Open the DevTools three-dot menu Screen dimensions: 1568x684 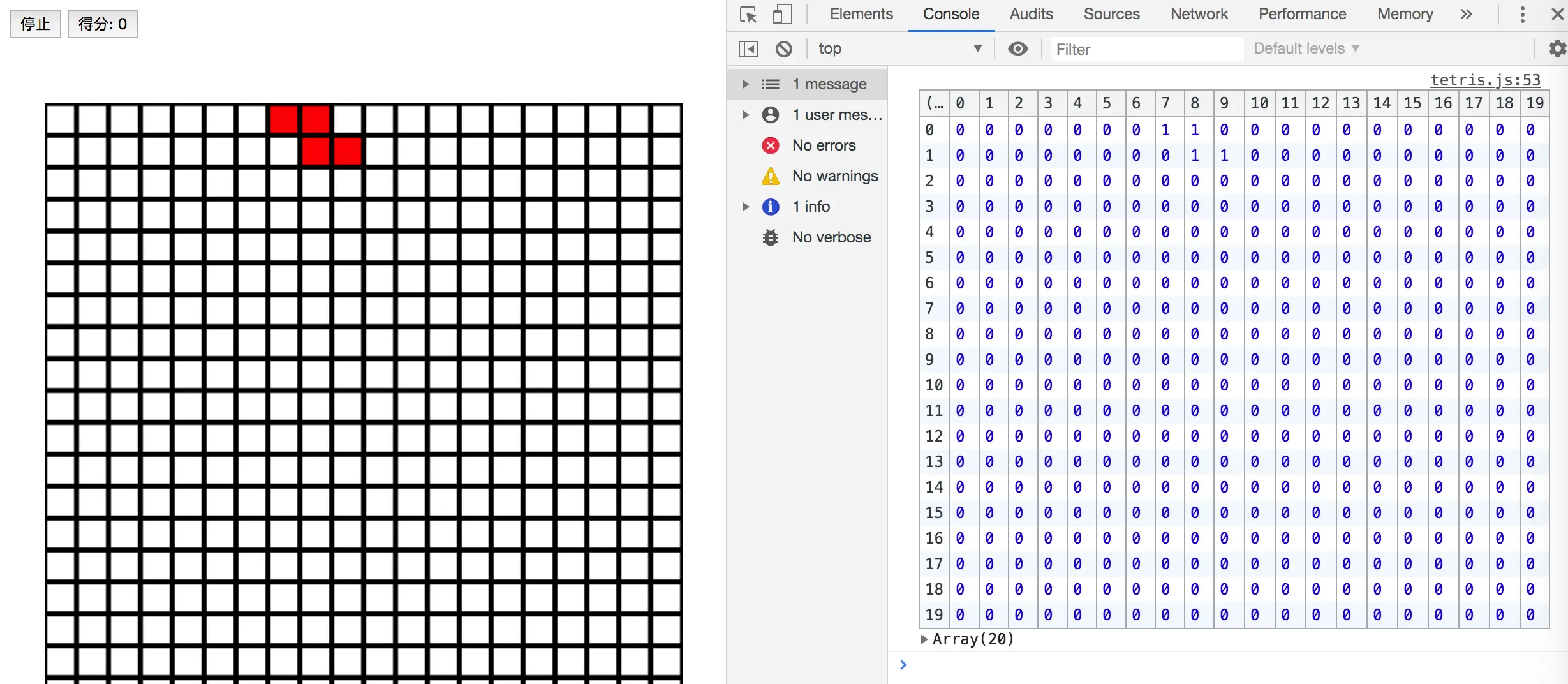pos(1522,14)
